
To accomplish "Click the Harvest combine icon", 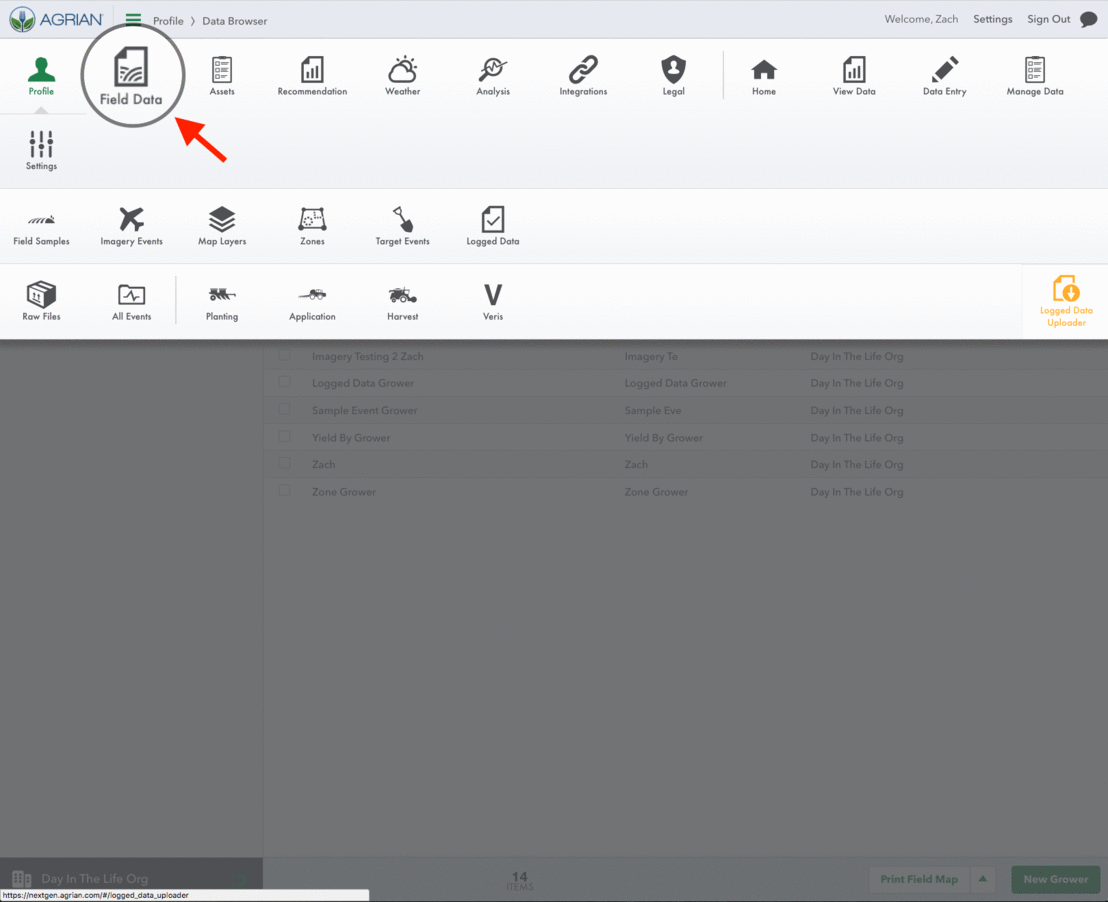I will click(402, 301).
